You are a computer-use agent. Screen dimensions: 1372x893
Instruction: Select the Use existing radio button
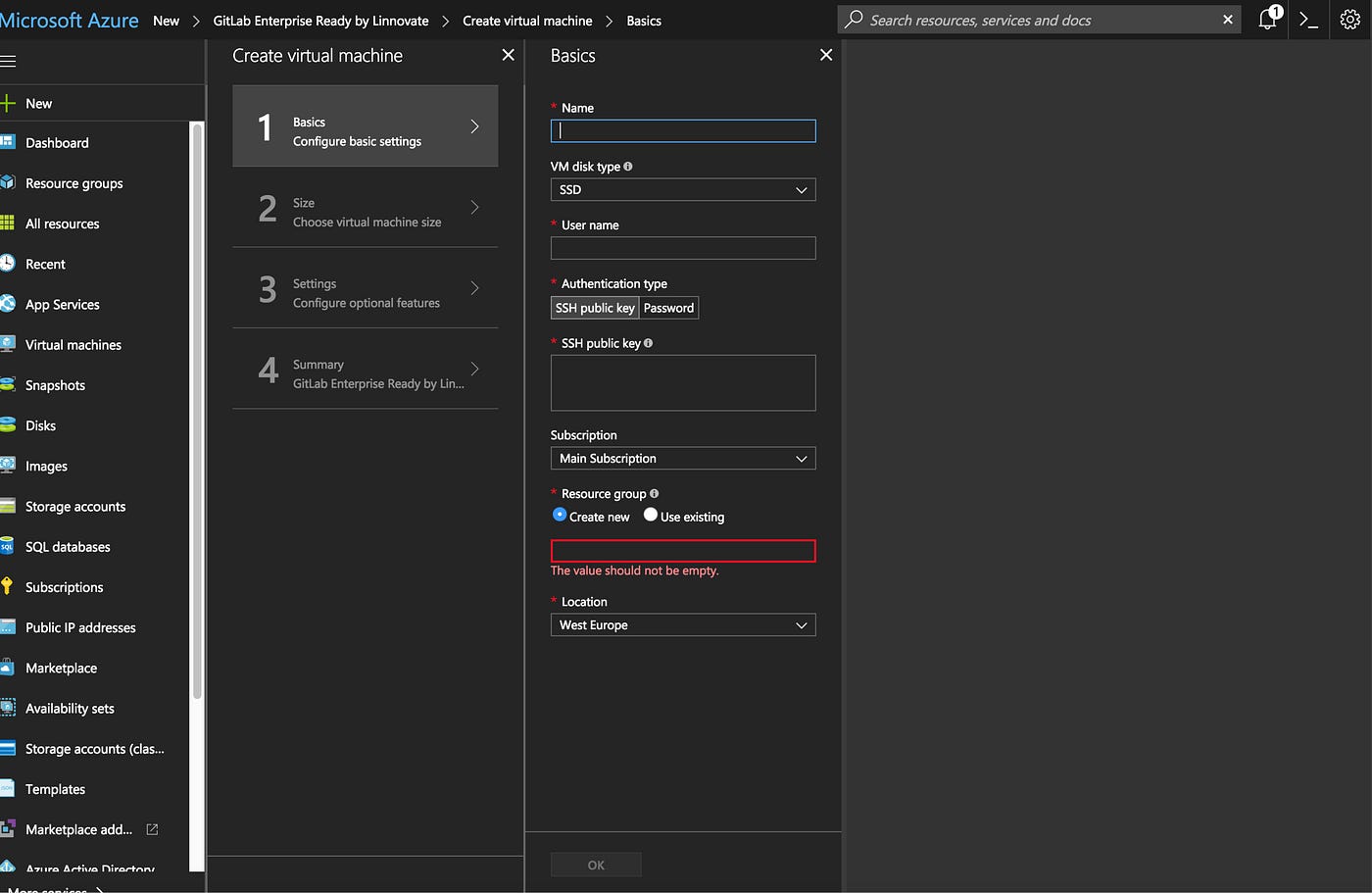click(650, 515)
